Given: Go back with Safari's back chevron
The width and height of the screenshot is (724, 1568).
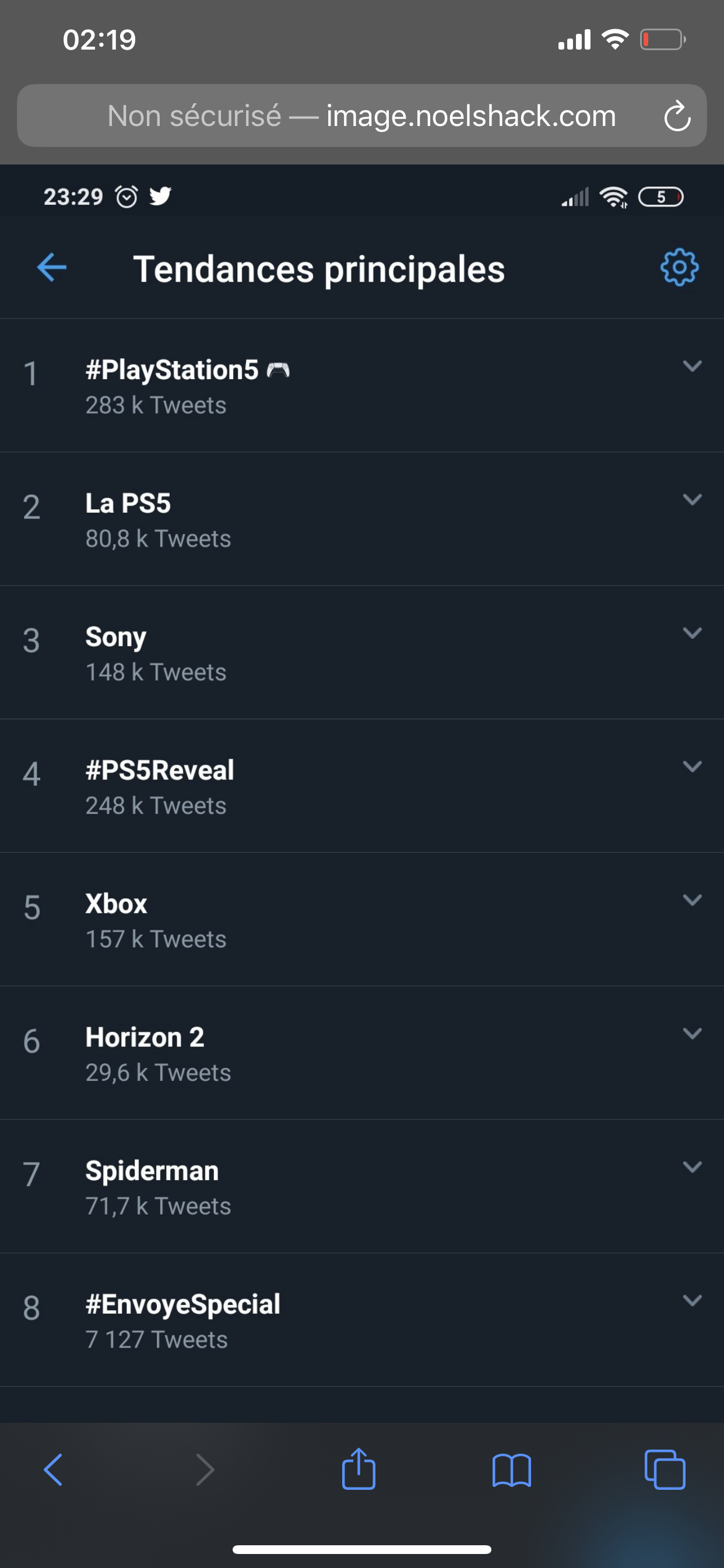Looking at the screenshot, I should [53, 1470].
